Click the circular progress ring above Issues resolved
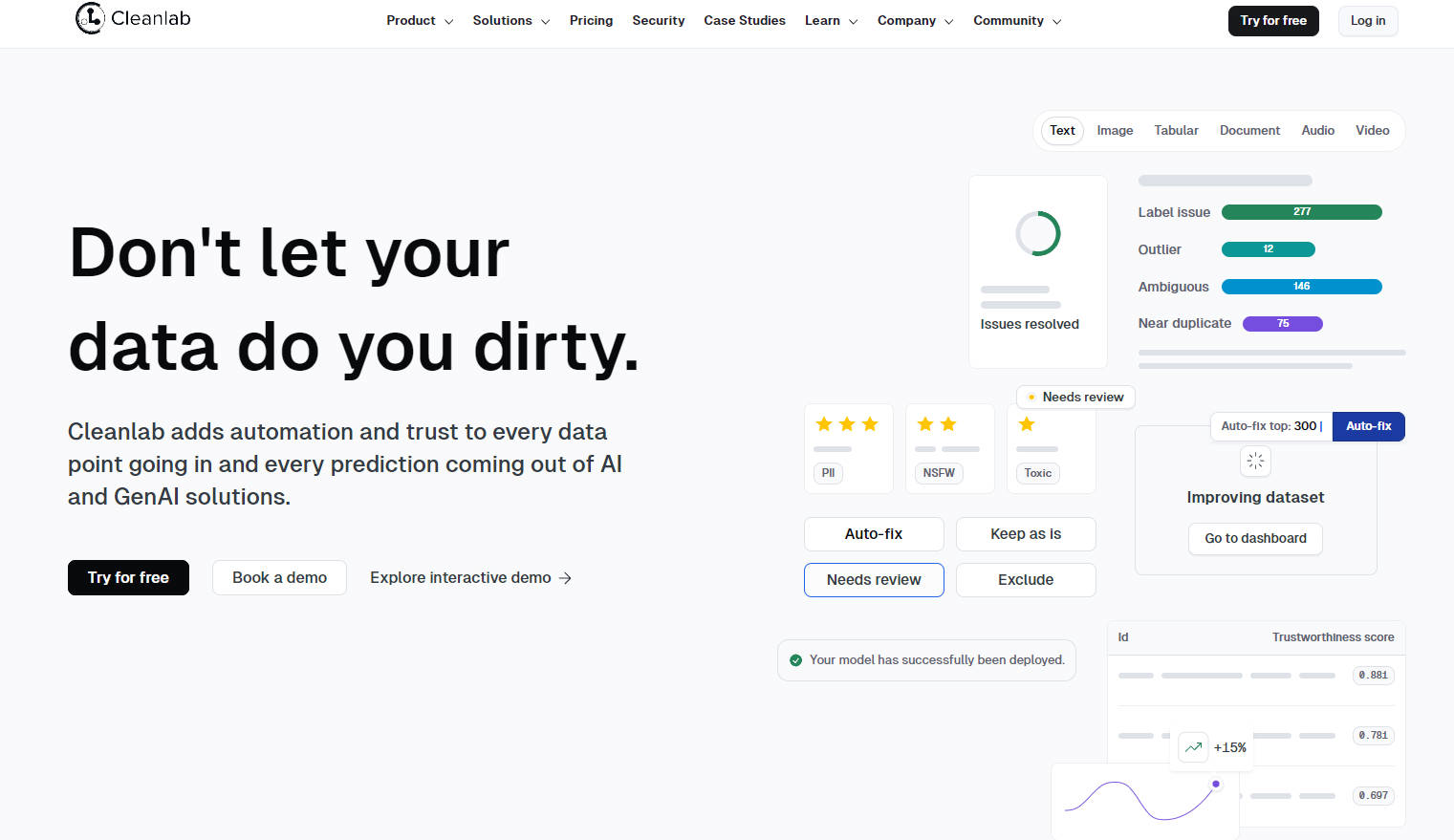 (x=1038, y=233)
